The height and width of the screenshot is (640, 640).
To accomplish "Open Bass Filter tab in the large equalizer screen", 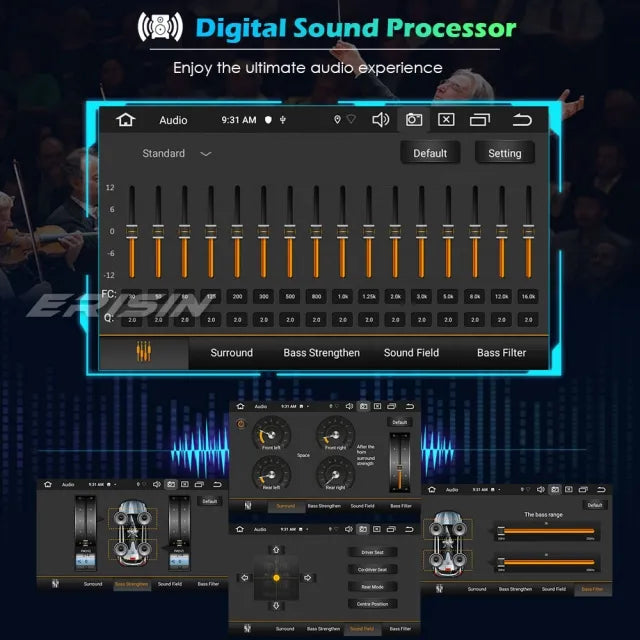I will pyautogui.click(x=501, y=353).
